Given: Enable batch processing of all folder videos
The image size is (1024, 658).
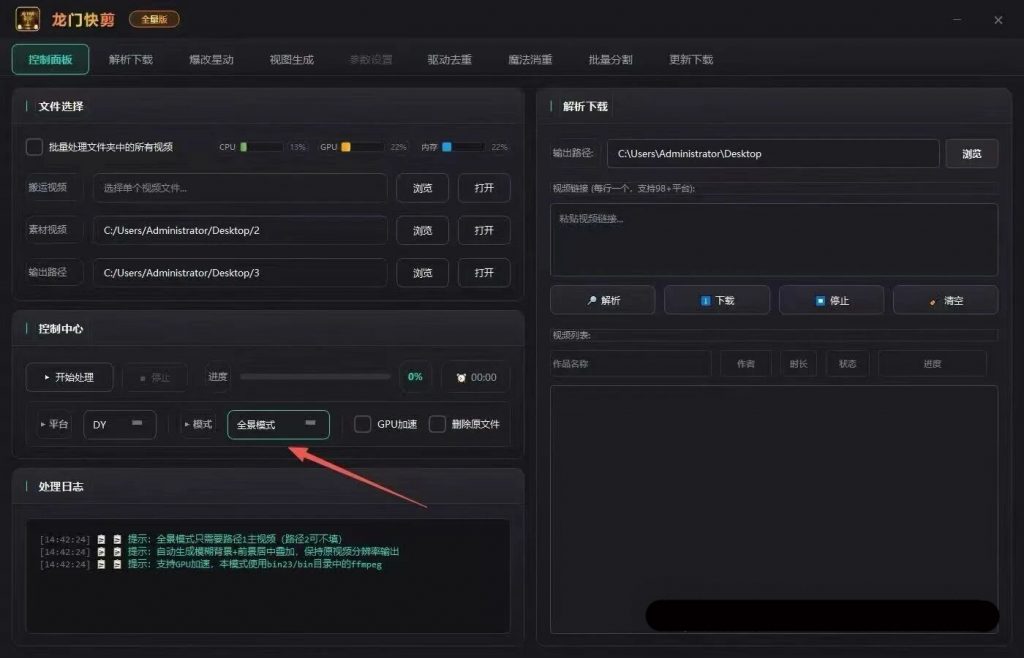Looking at the screenshot, I should point(34,147).
